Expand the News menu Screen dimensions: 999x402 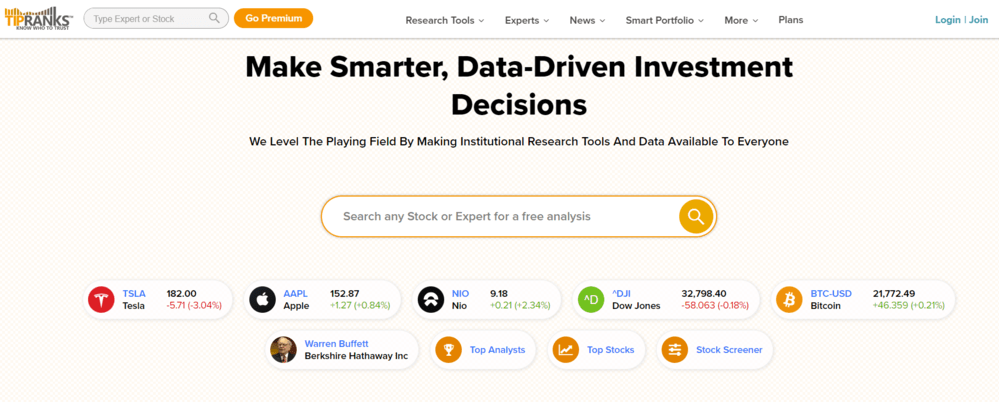(587, 20)
